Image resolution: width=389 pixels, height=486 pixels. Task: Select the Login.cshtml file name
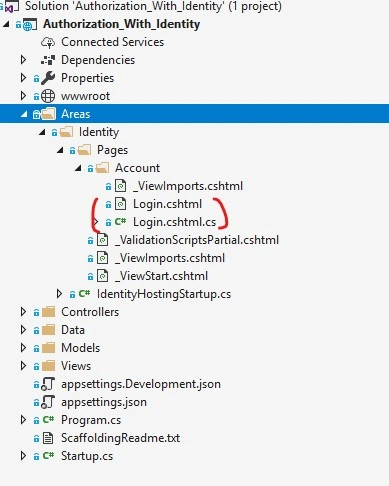tap(167, 204)
